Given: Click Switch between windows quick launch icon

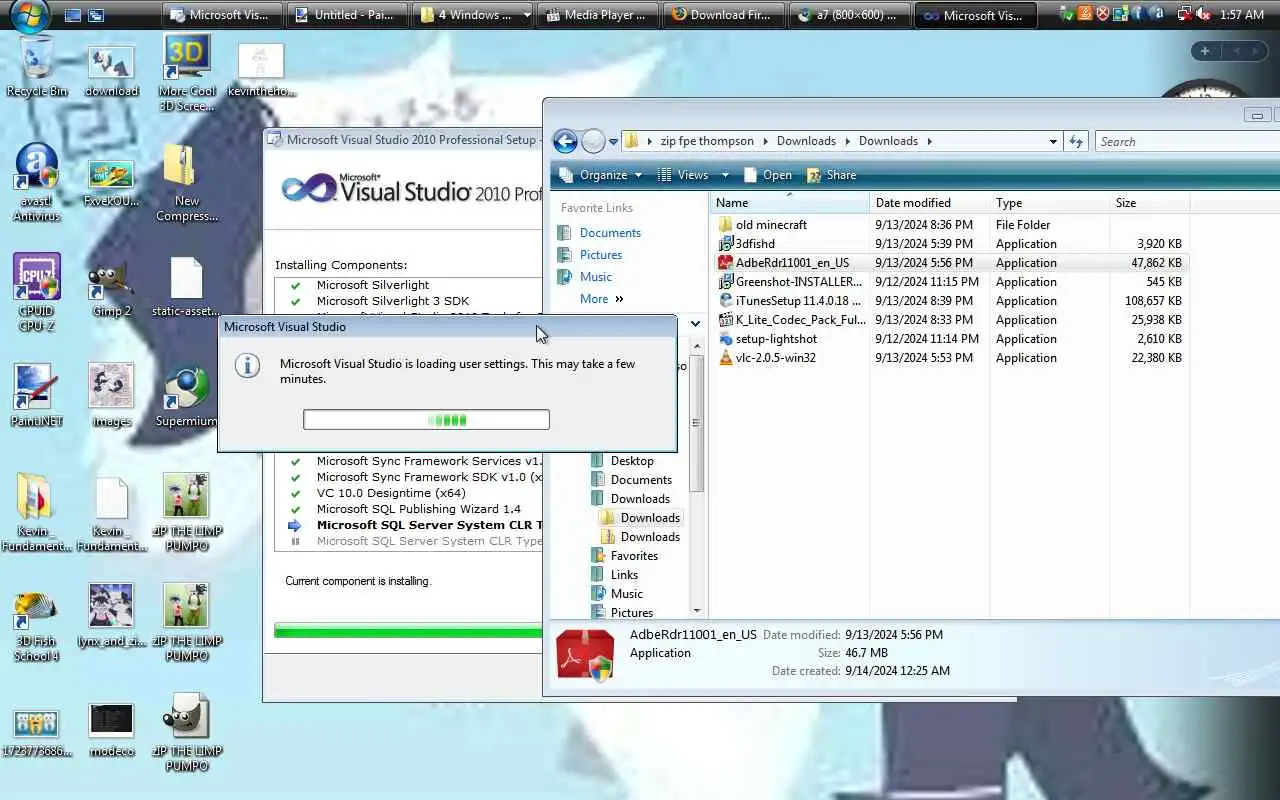Looking at the screenshot, I should (96, 15).
